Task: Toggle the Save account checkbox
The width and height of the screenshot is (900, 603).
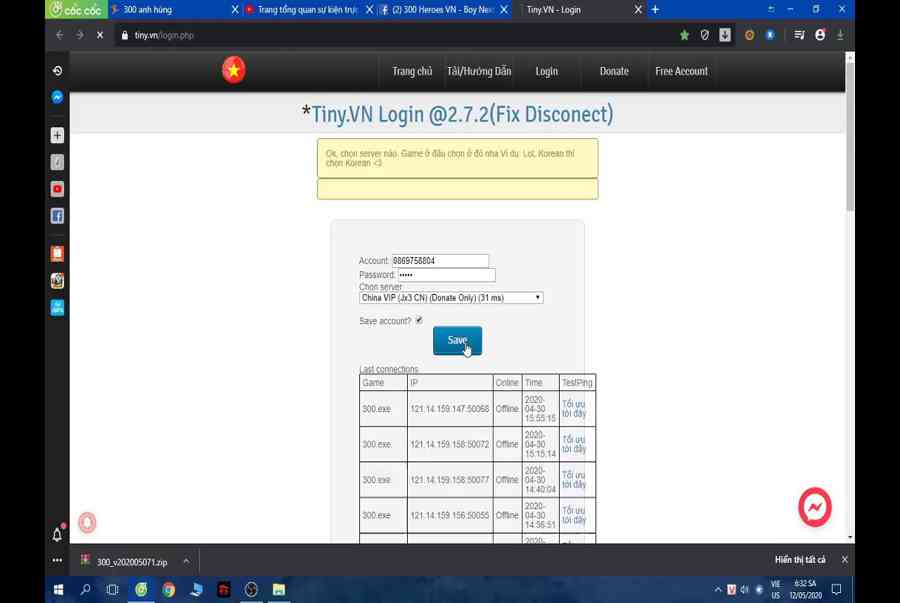Action: click(x=419, y=320)
